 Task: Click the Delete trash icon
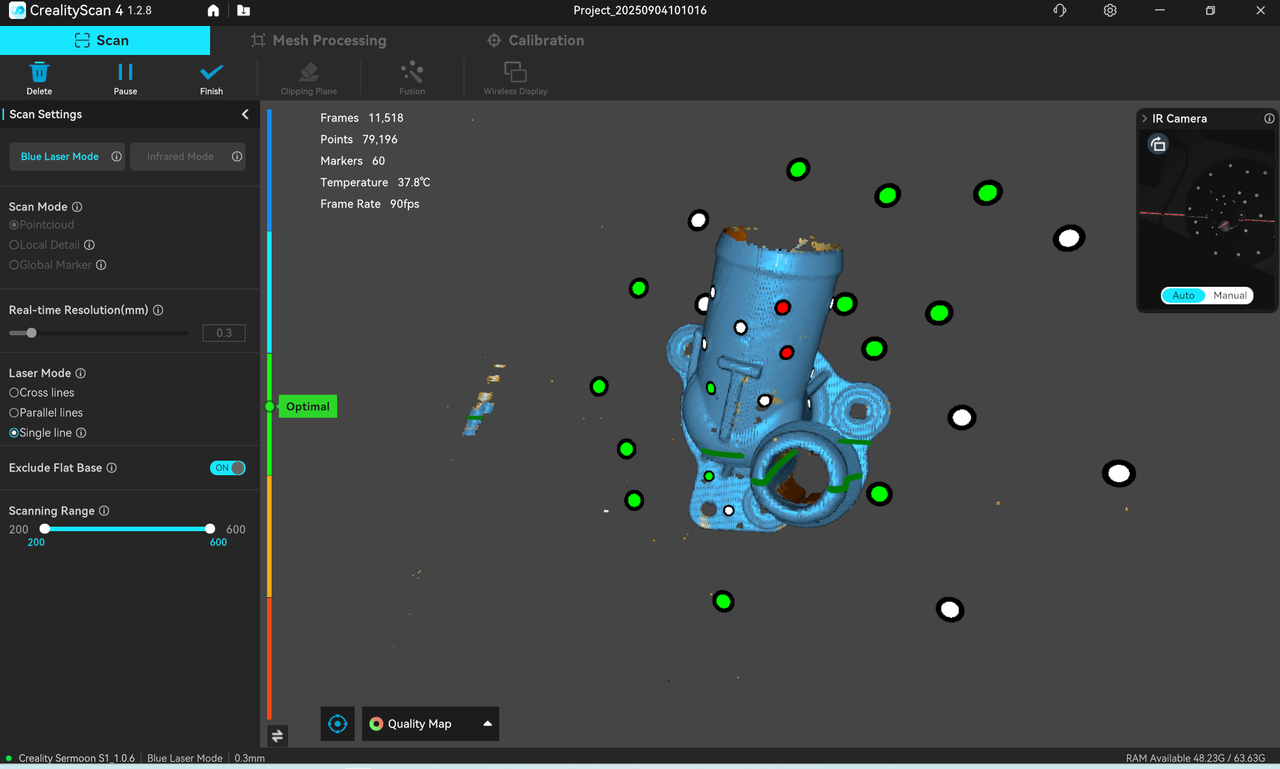(x=39, y=73)
